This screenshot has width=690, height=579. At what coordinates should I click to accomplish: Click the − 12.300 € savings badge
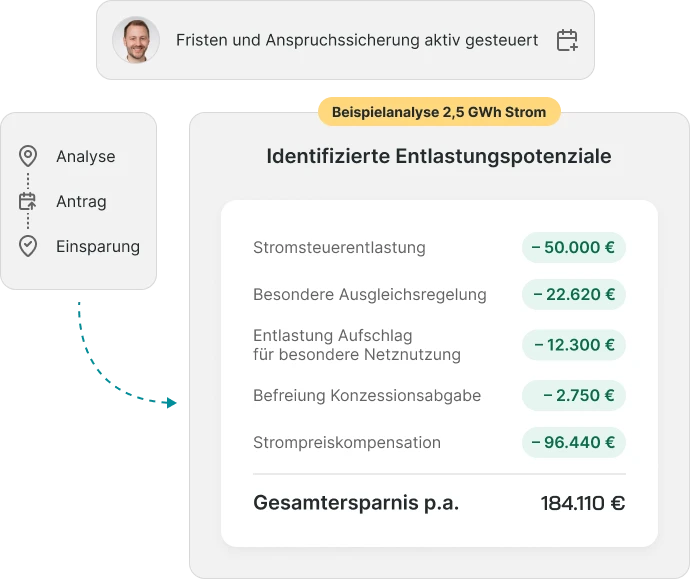(x=574, y=345)
